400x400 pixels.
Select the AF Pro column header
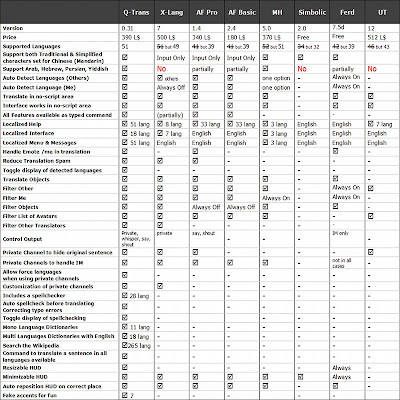(x=207, y=13)
